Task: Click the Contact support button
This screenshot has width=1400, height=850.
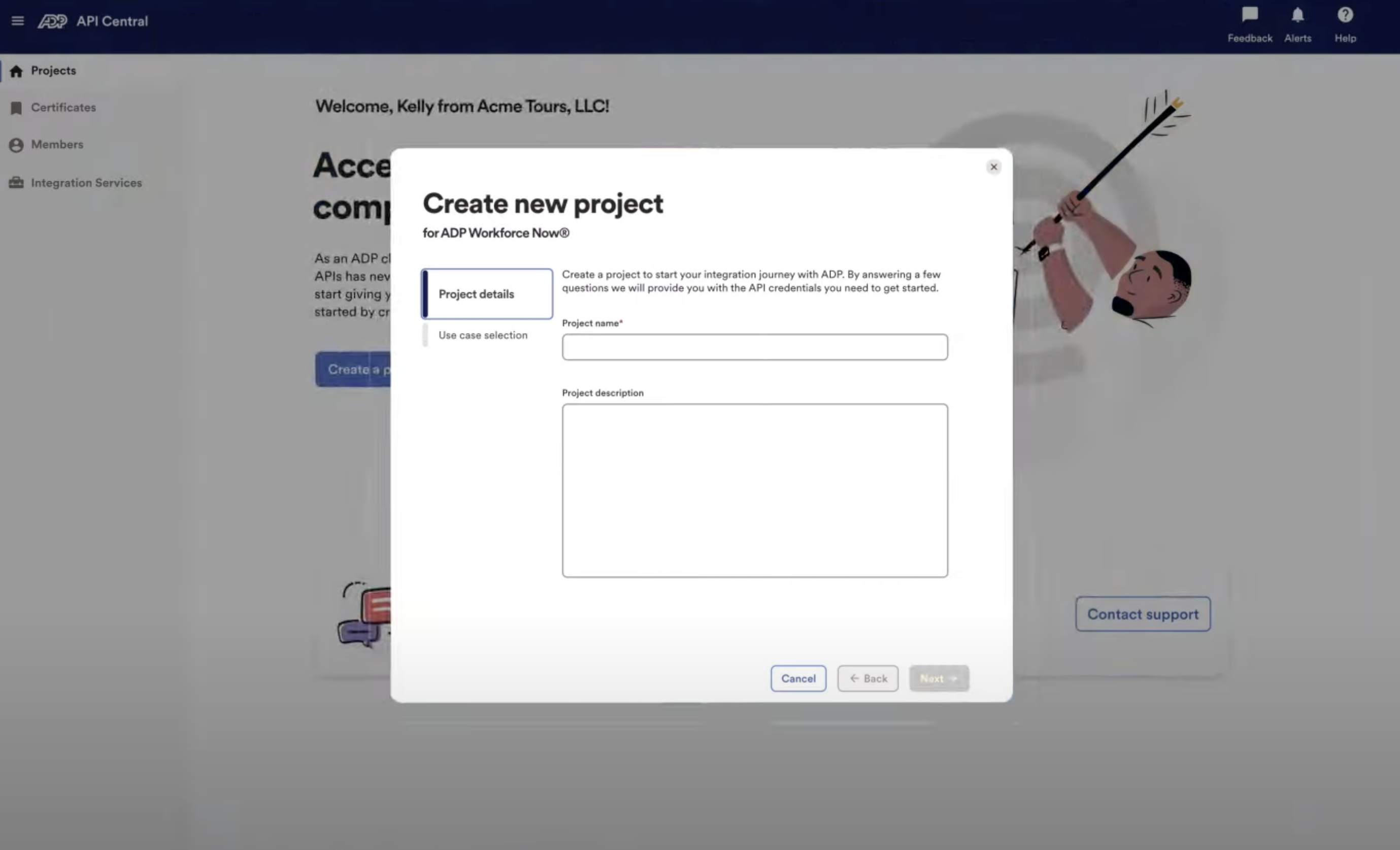Action: [x=1143, y=614]
